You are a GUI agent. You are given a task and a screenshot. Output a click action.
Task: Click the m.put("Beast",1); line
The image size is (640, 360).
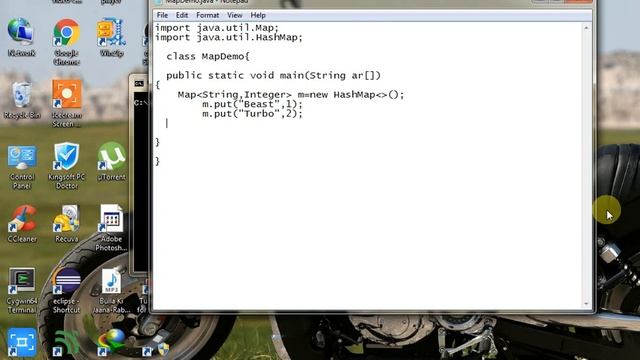252,104
